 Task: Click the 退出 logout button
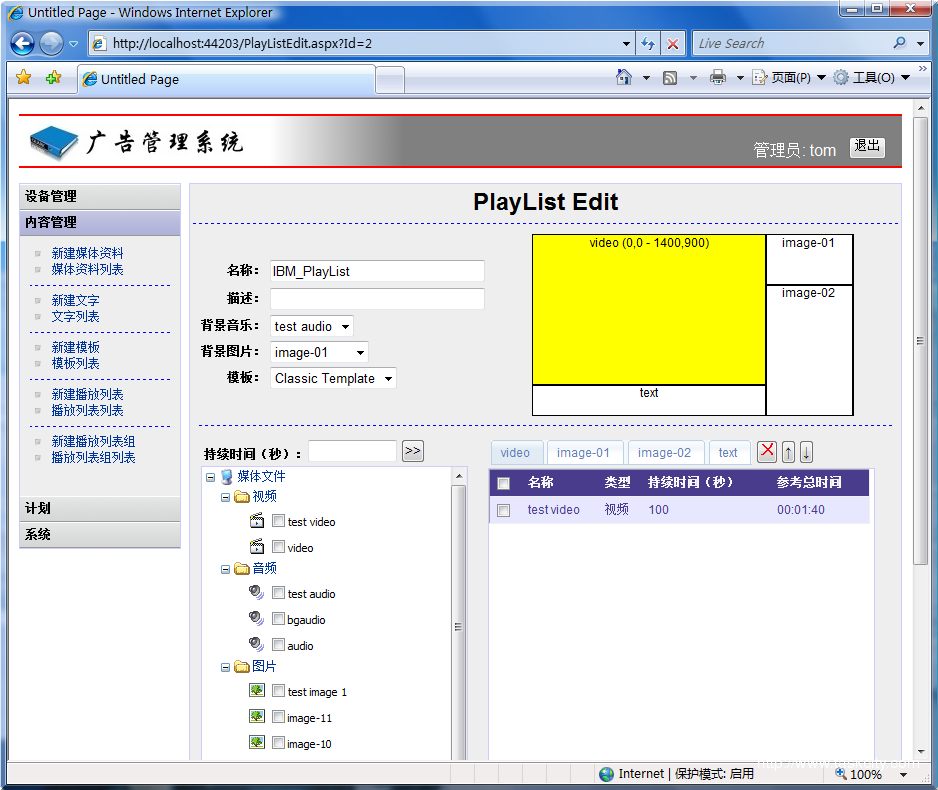click(867, 147)
